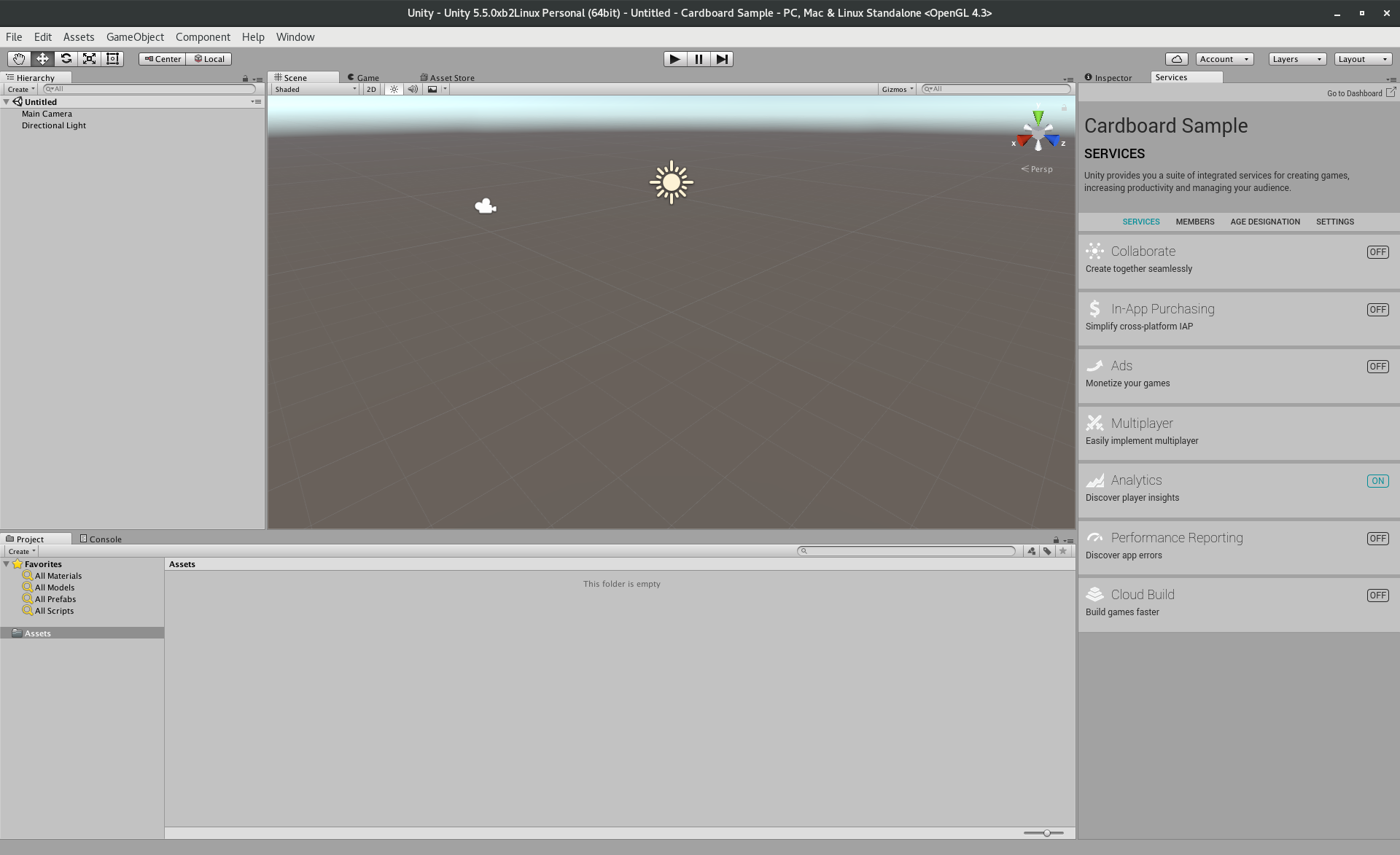The width and height of the screenshot is (1400, 855).
Task: Select the Scale tool icon
Action: [x=89, y=59]
